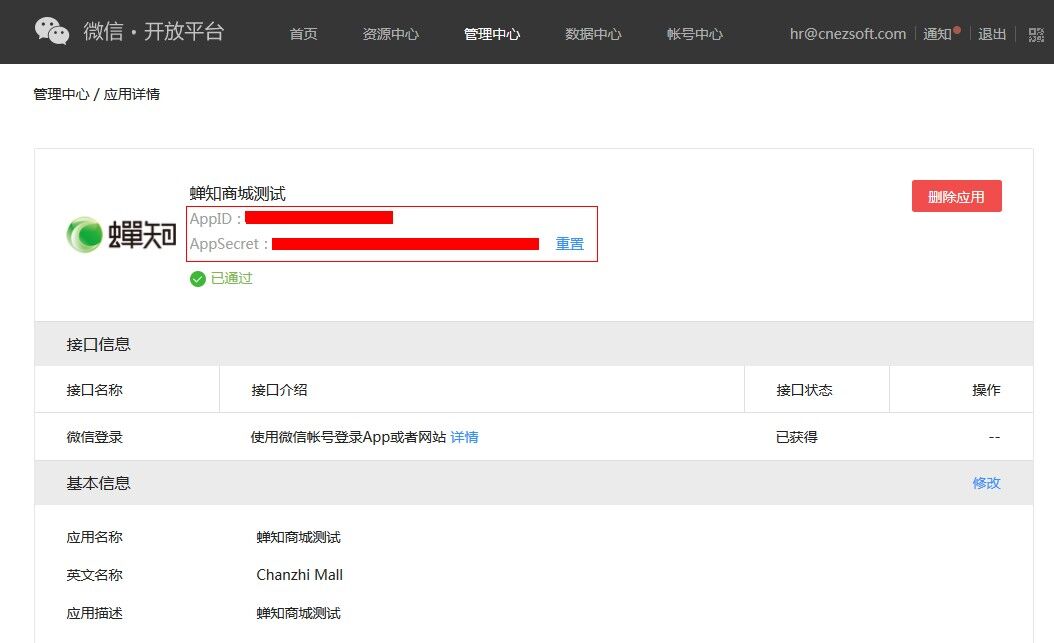Open 通知 notifications in the header
1054x643 pixels.
[938, 34]
